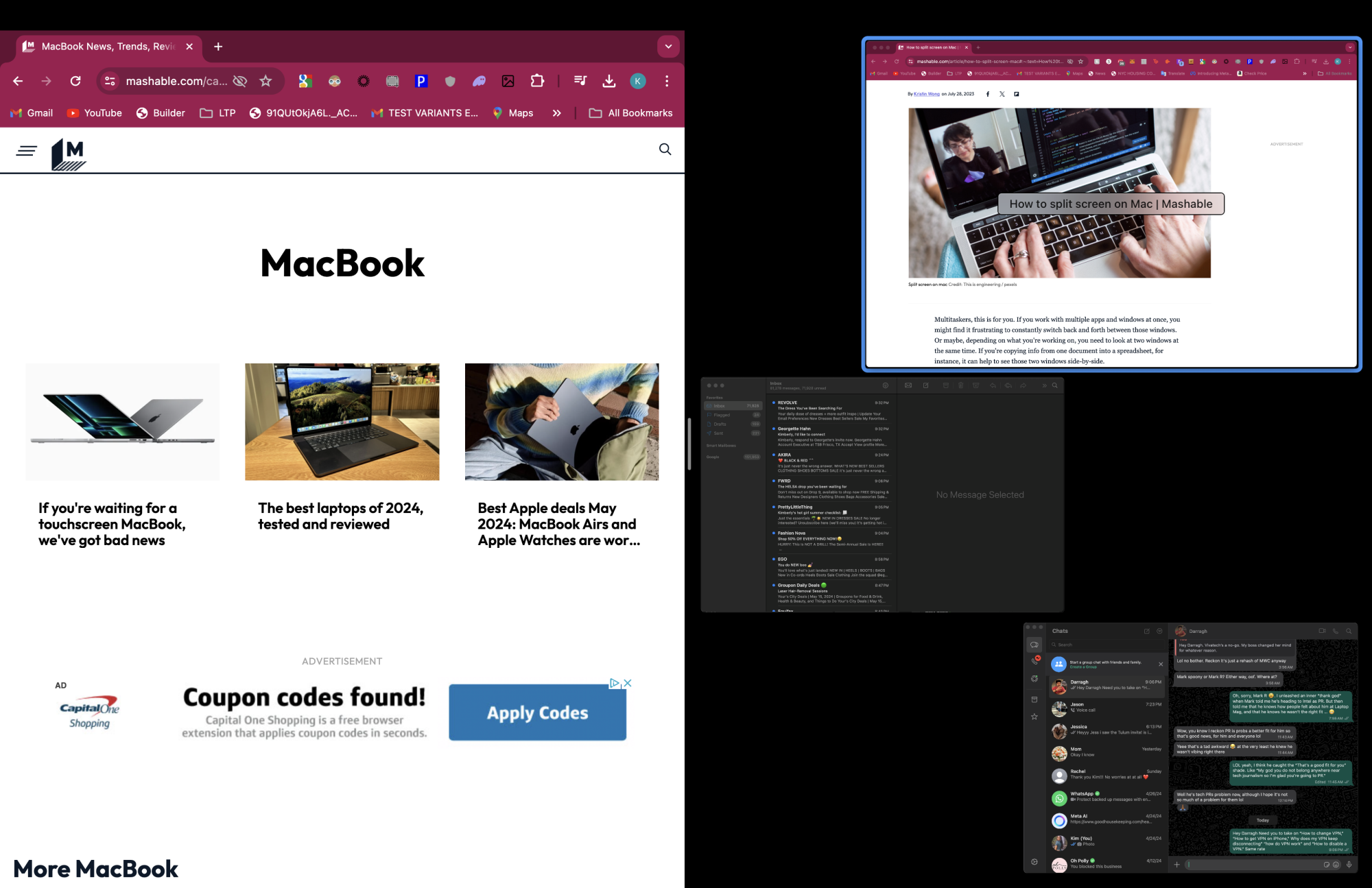Open the Mashable search magnifier icon
The height and width of the screenshot is (888, 1372).
(x=665, y=149)
